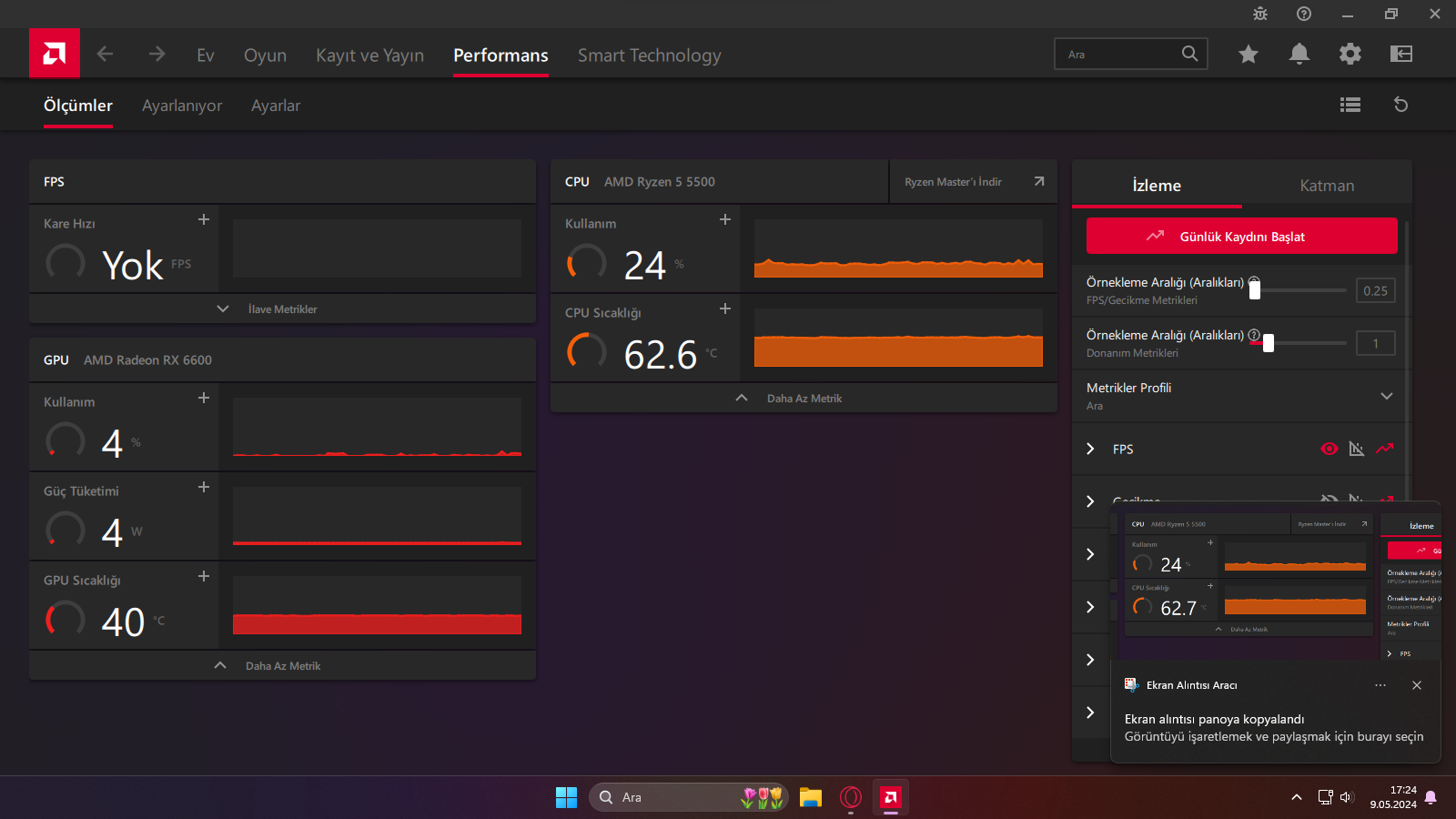Click the Donanım sampling value box showing 1
The height and width of the screenshot is (819, 1456).
pyautogui.click(x=1375, y=343)
